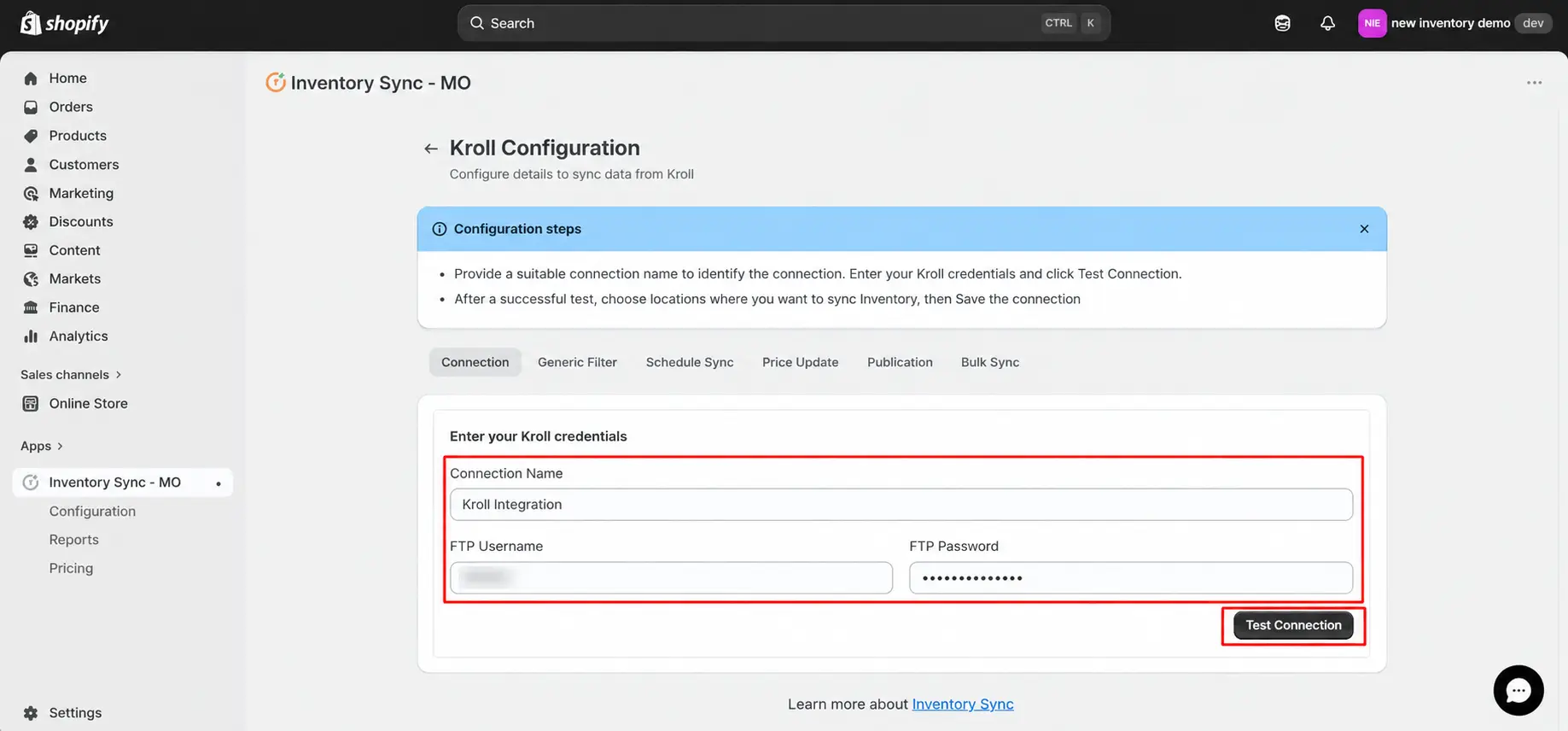Select Inventory Sync - MO in sidebar
The image size is (1568, 731).
click(x=123, y=482)
